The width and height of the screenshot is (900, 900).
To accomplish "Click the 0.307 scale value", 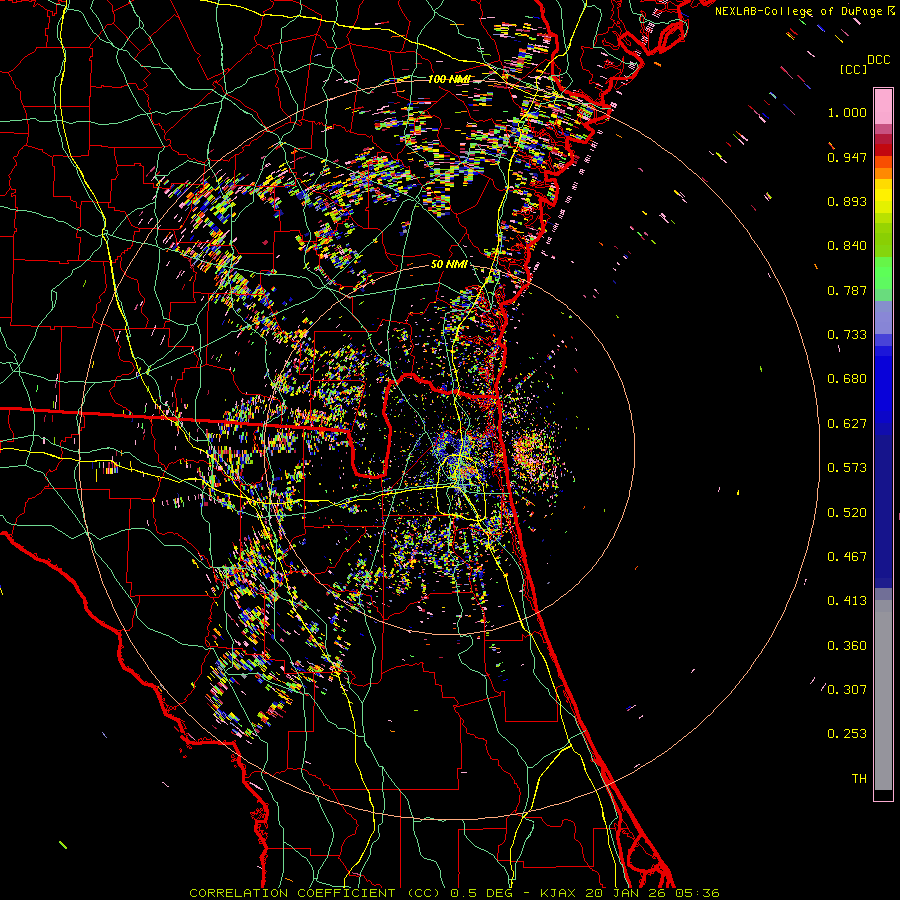I will pyautogui.click(x=847, y=690).
